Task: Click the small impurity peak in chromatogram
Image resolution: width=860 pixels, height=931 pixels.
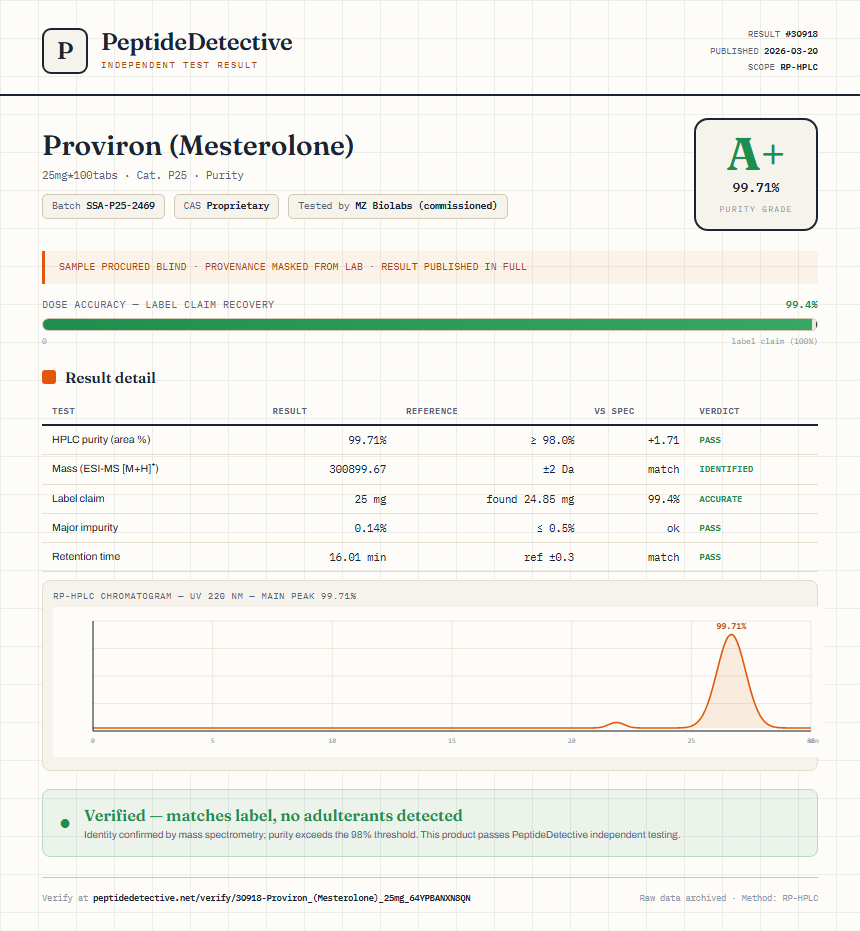Action: (x=616, y=724)
